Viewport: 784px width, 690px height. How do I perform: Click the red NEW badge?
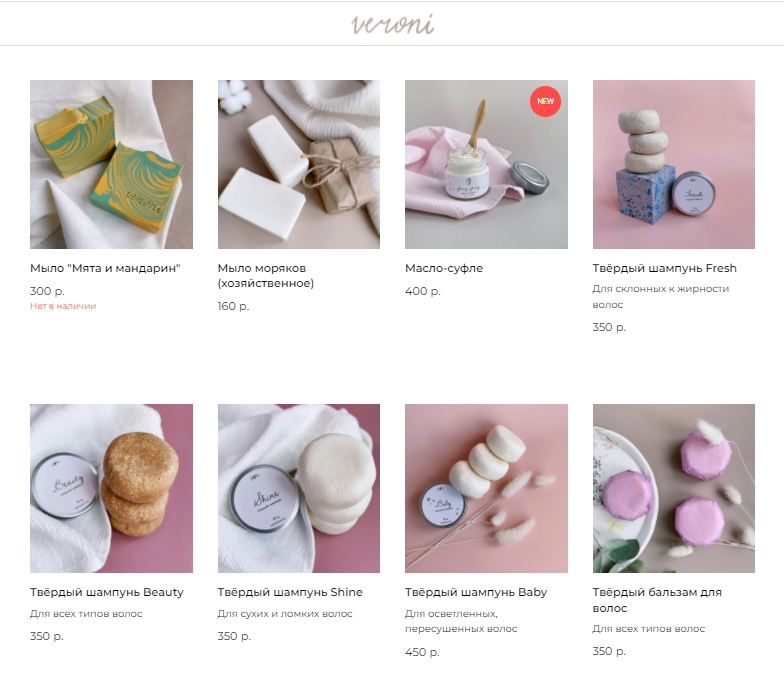pos(545,101)
